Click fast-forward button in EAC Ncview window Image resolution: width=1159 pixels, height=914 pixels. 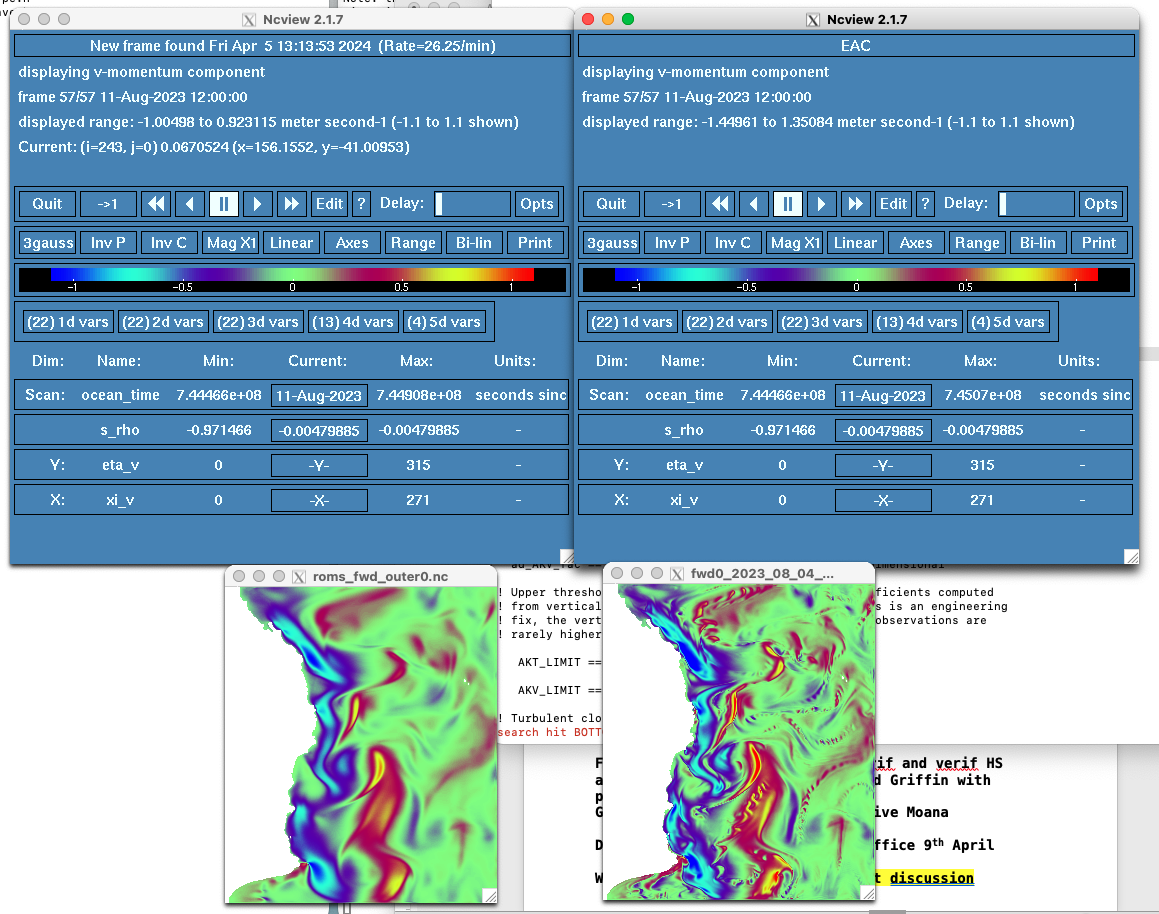click(x=855, y=204)
